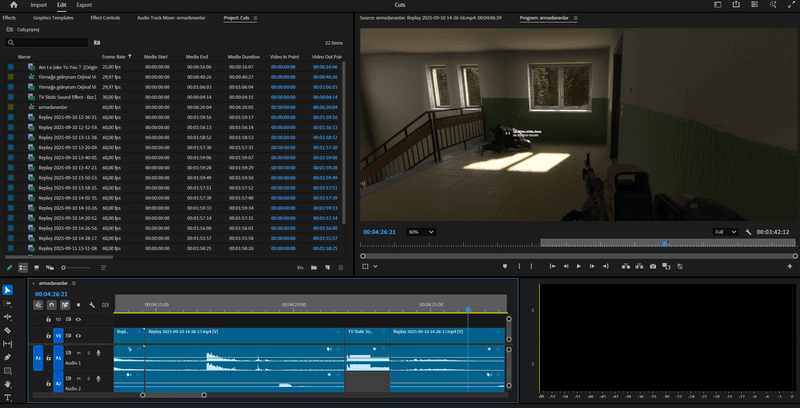800x408 pixels.
Task: Toggle A1 source patch button
Action: coord(38,358)
